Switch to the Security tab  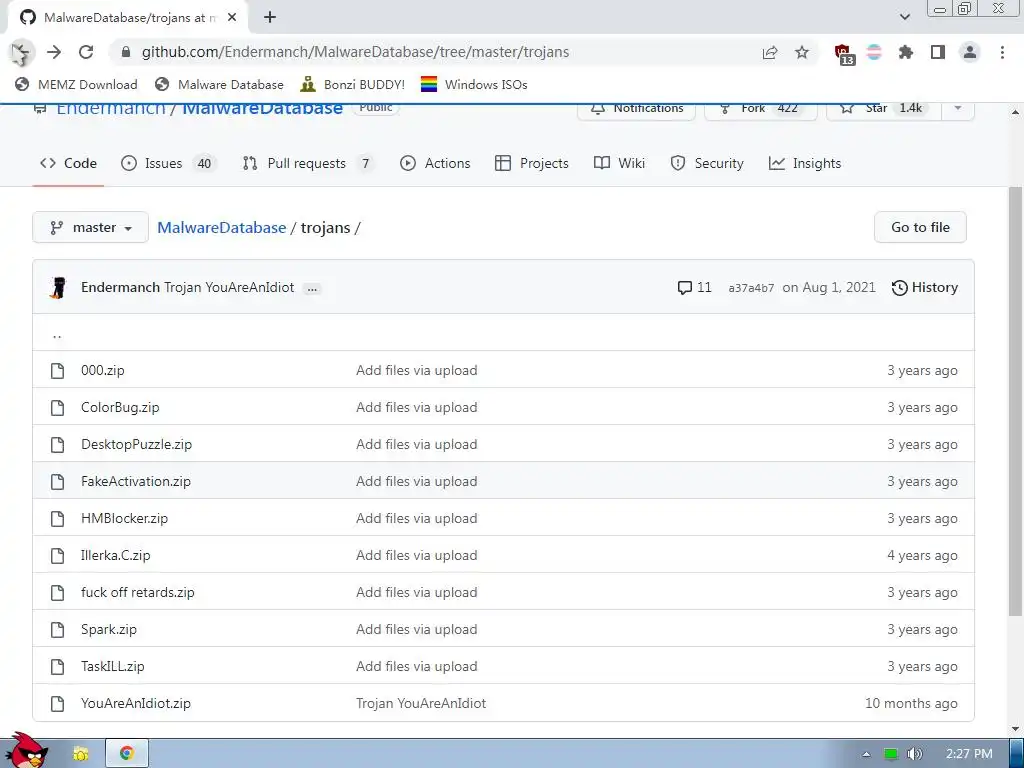click(x=707, y=163)
